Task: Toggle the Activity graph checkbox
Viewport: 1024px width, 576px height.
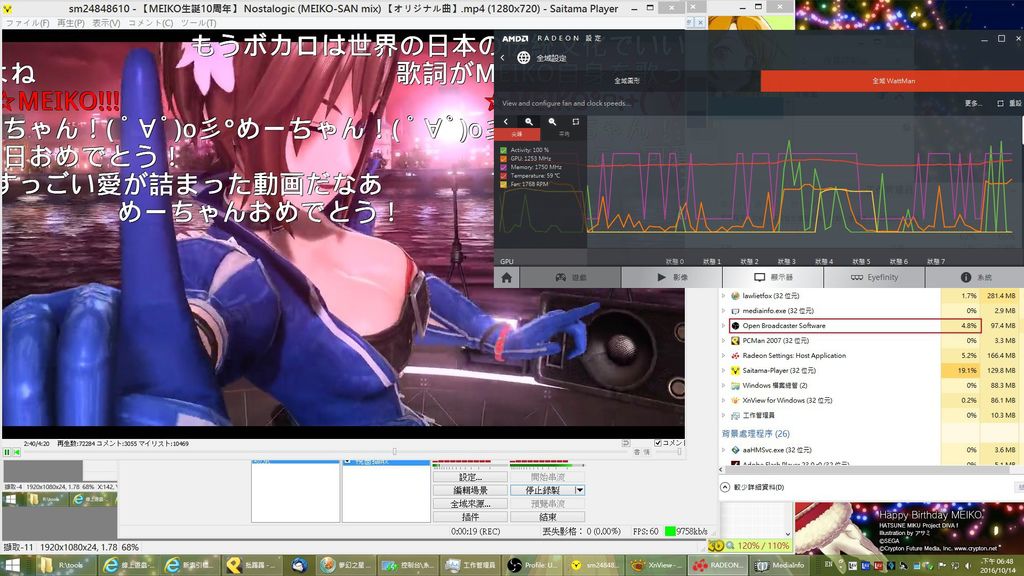Action: (504, 150)
